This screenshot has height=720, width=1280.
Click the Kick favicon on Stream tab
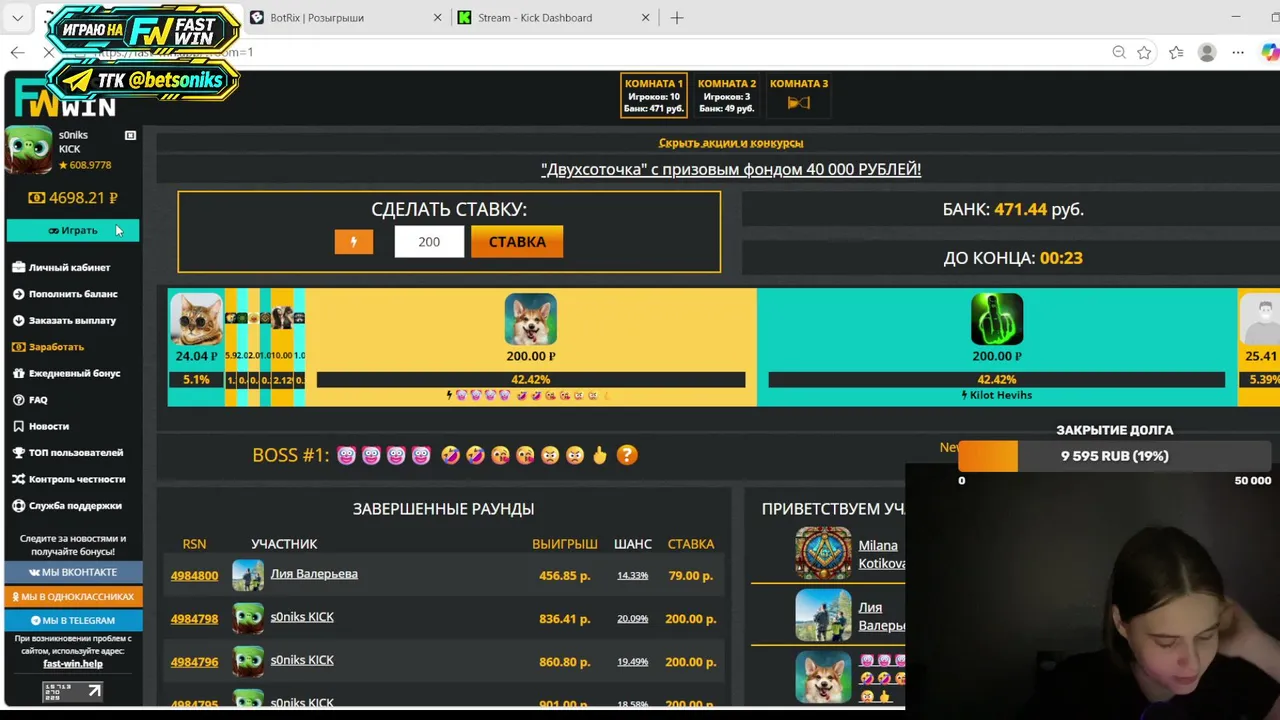(465, 18)
